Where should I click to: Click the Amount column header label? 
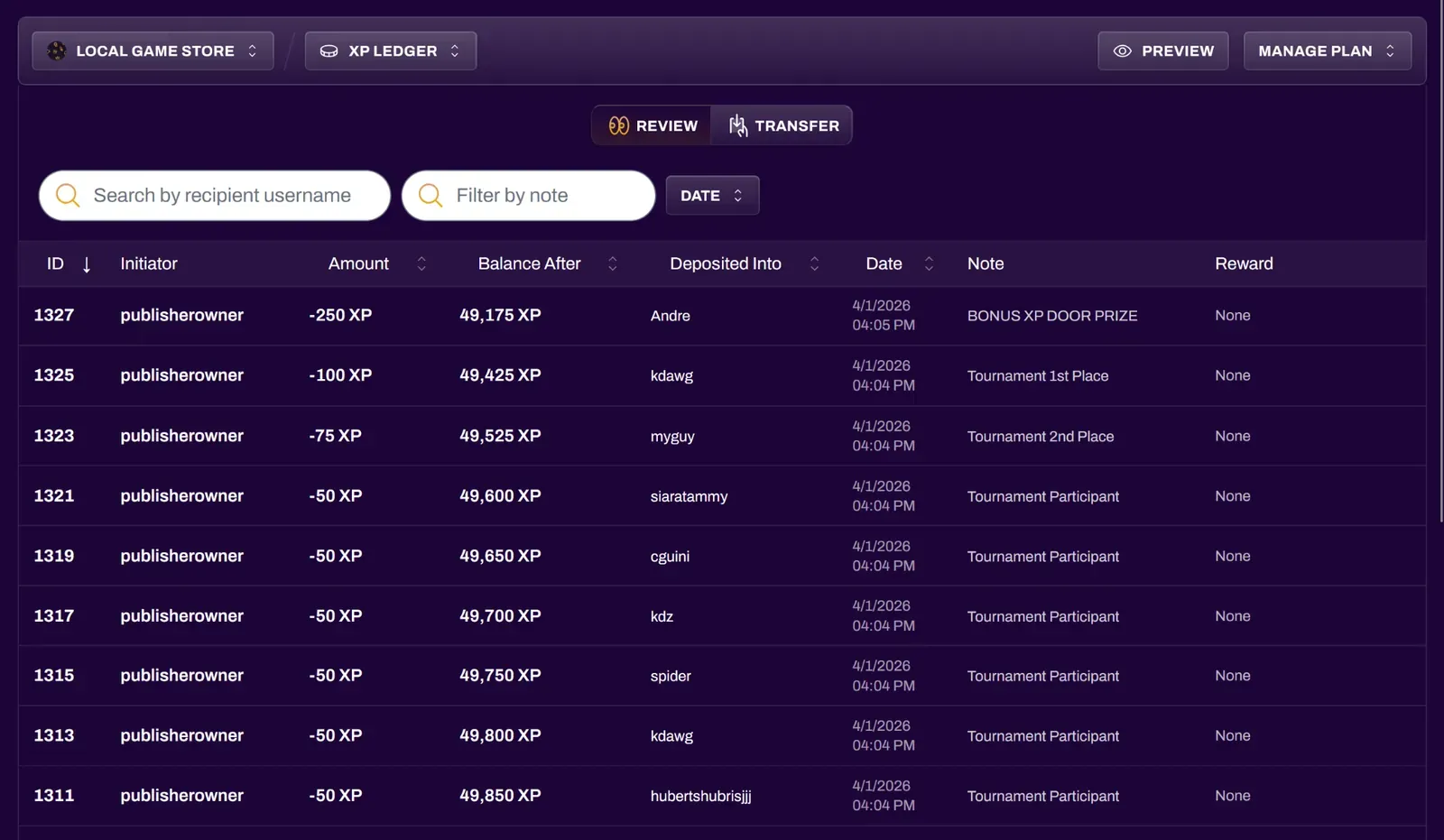(358, 263)
